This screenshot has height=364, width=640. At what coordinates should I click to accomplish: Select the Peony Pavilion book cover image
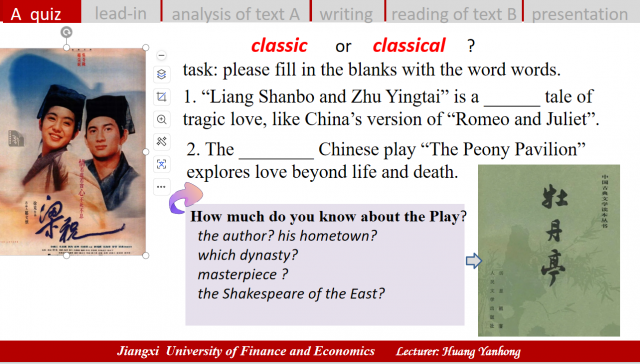pos(549,250)
